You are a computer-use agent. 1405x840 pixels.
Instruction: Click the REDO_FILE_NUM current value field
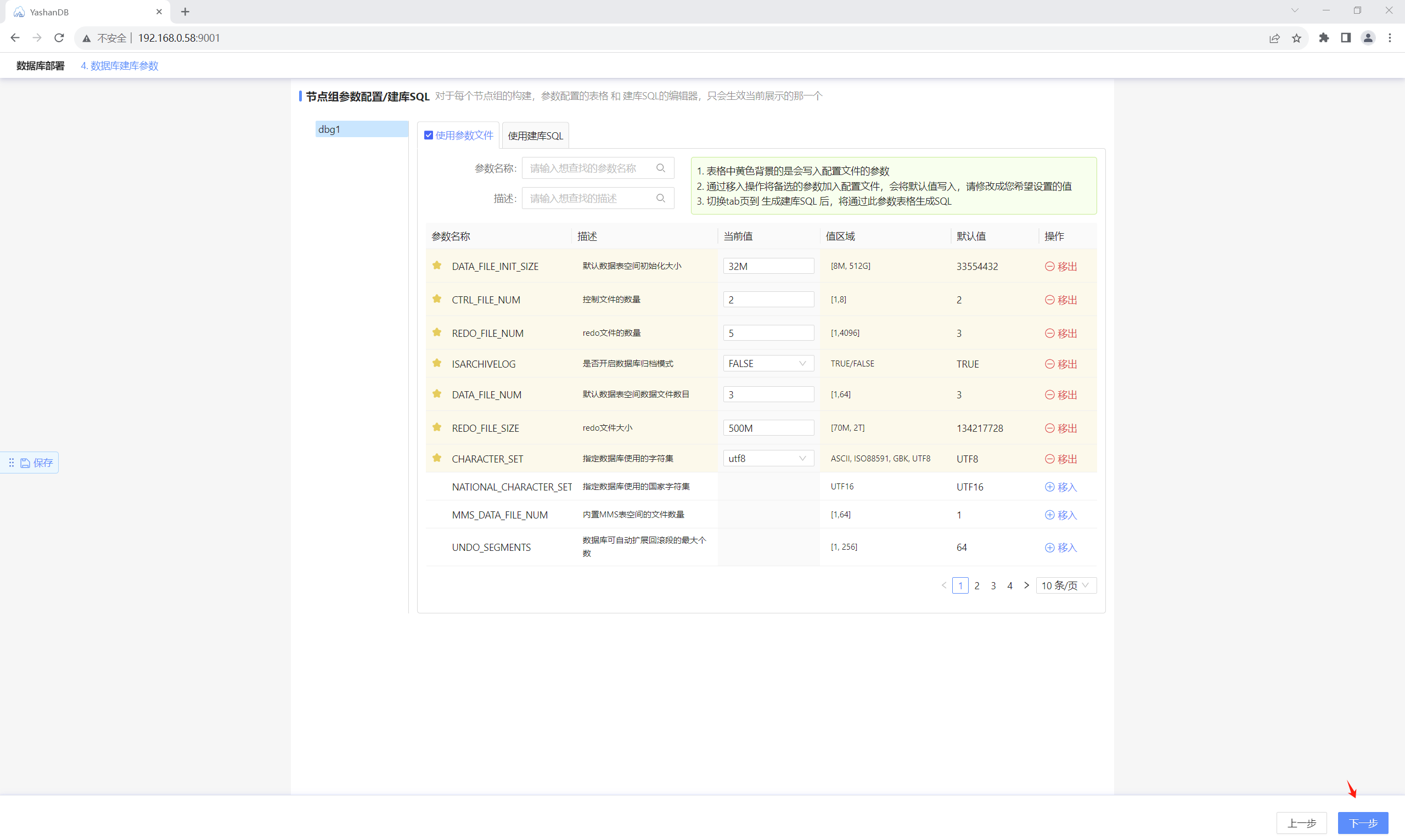coord(768,333)
